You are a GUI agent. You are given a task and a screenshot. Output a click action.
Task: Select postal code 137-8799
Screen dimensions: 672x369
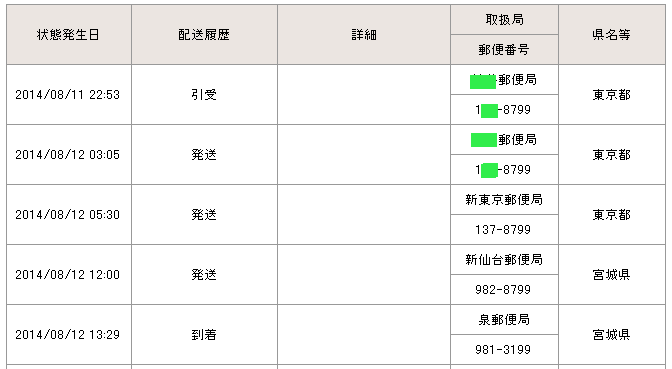[x=504, y=230]
